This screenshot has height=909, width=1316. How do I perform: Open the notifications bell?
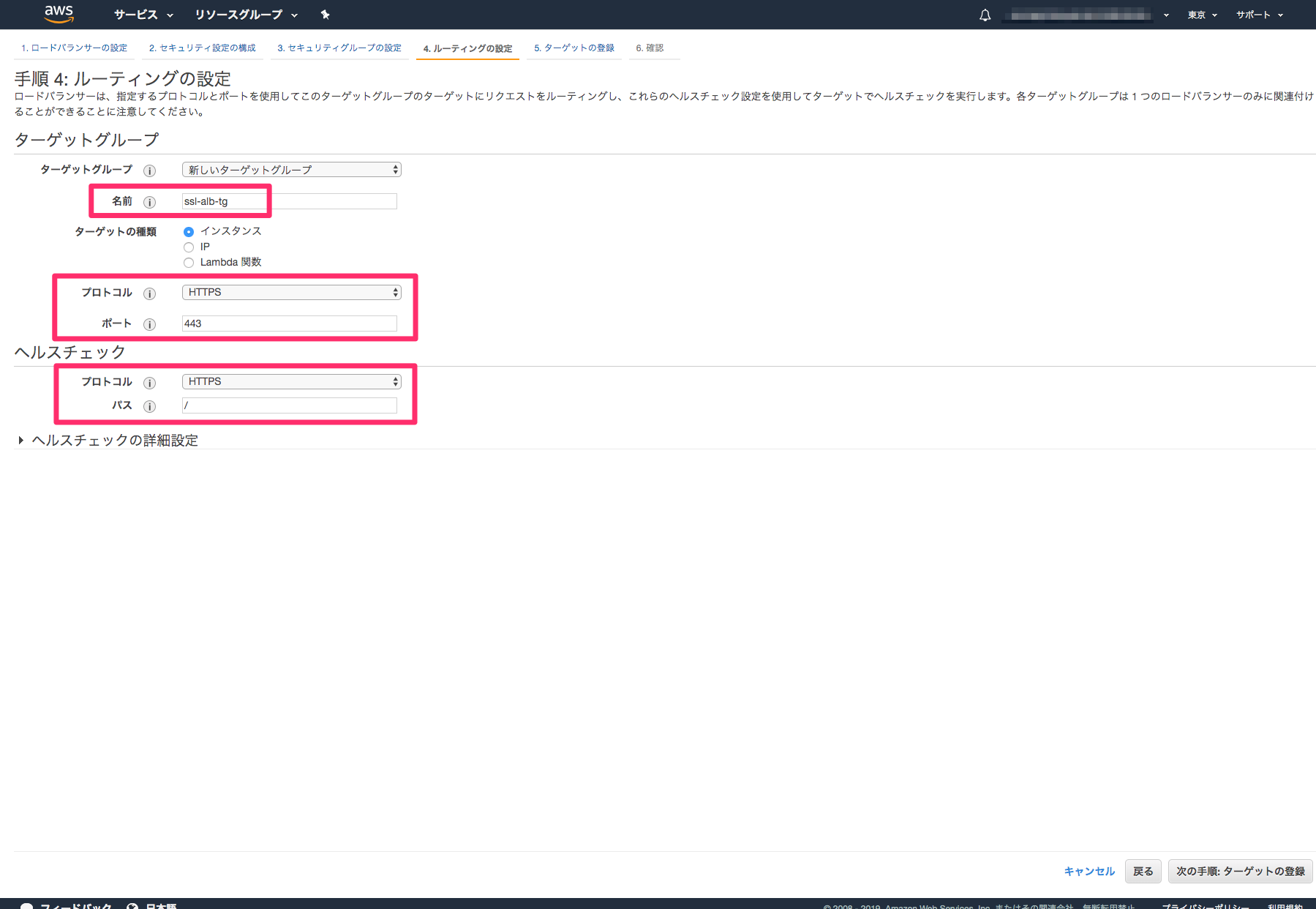pyautogui.click(x=984, y=15)
